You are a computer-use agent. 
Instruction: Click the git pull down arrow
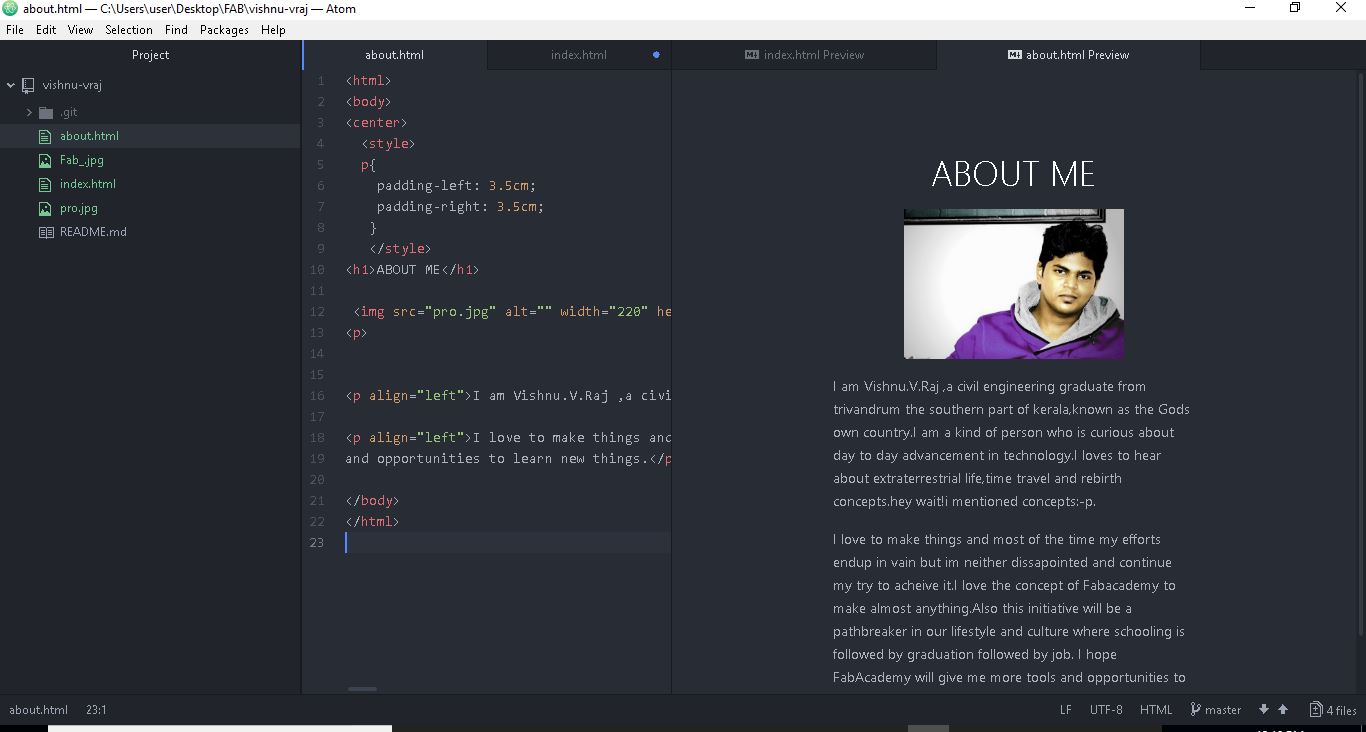pos(1264,710)
